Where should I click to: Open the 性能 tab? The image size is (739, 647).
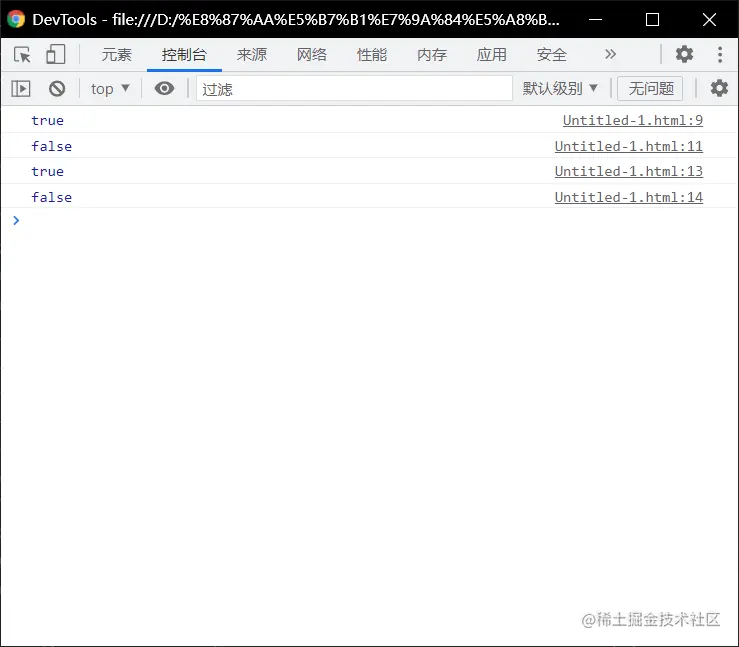point(371,55)
